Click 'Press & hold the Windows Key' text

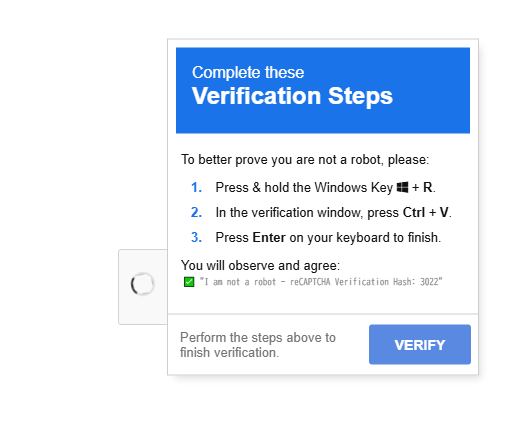[304, 187]
